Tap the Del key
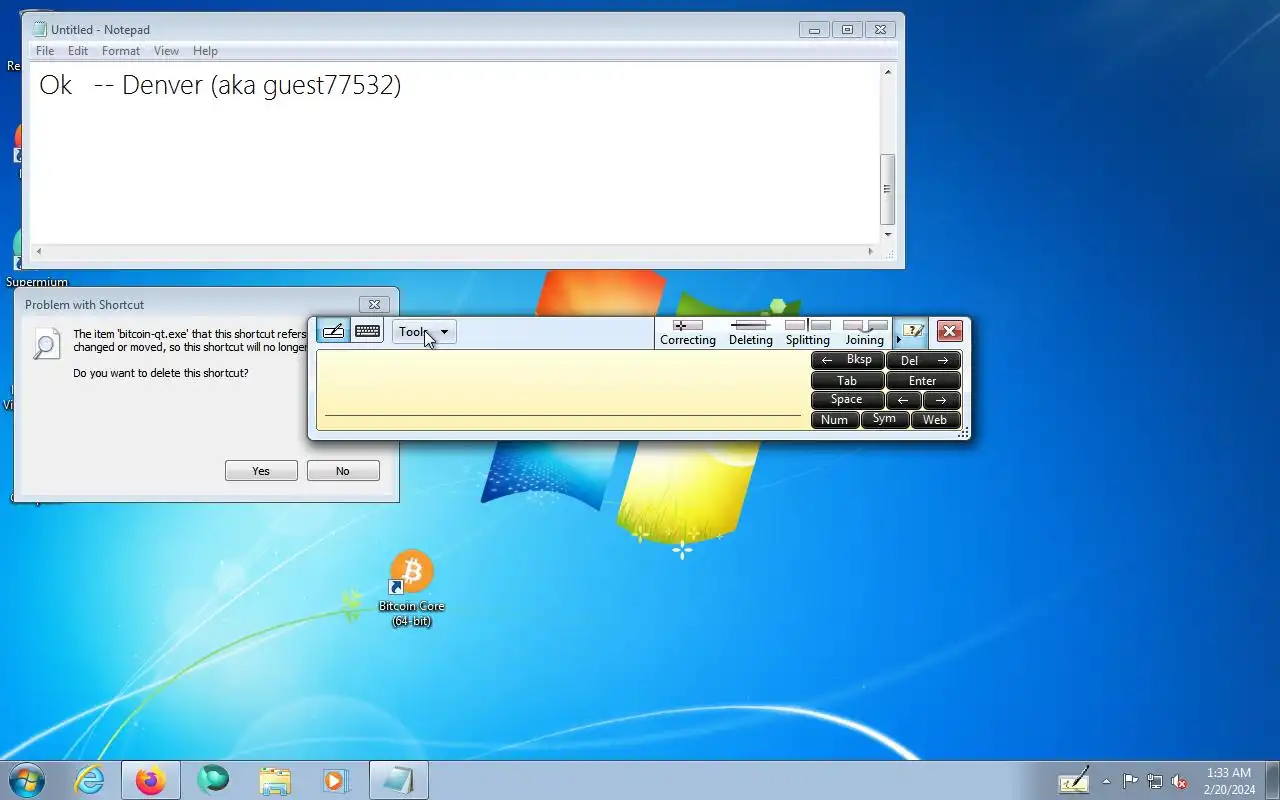The height and width of the screenshot is (800, 1280). point(923,360)
